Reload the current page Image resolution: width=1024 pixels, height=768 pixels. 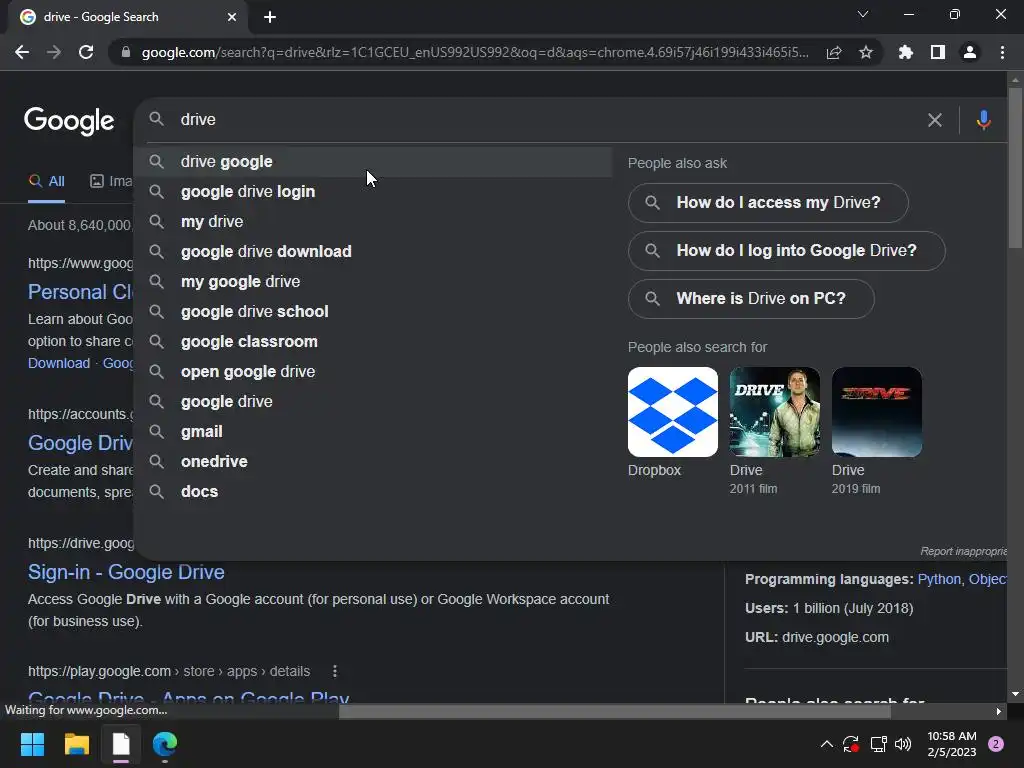pos(86,52)
